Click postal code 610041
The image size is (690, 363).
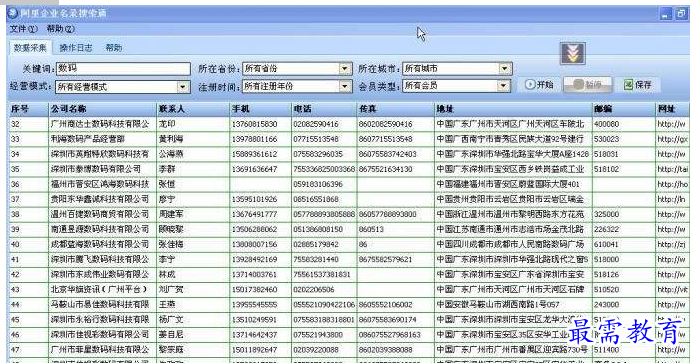pyautogui.click(x=606, y=244)
